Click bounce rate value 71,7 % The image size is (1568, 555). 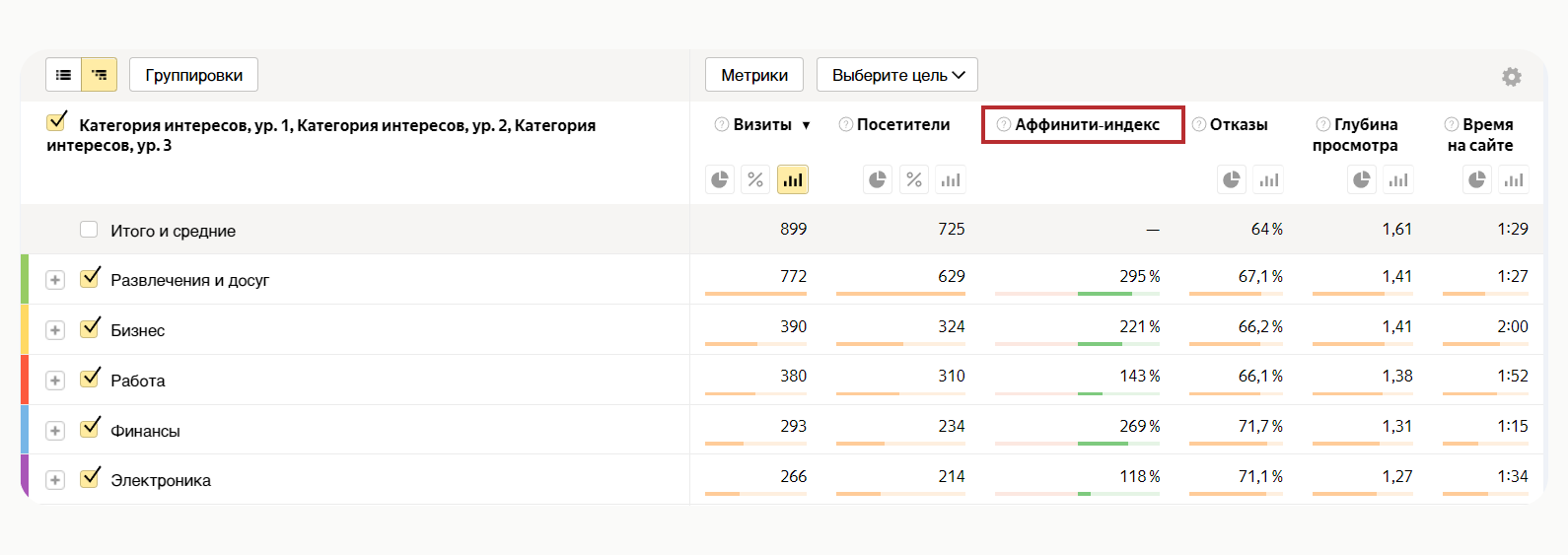(1261, 426)
